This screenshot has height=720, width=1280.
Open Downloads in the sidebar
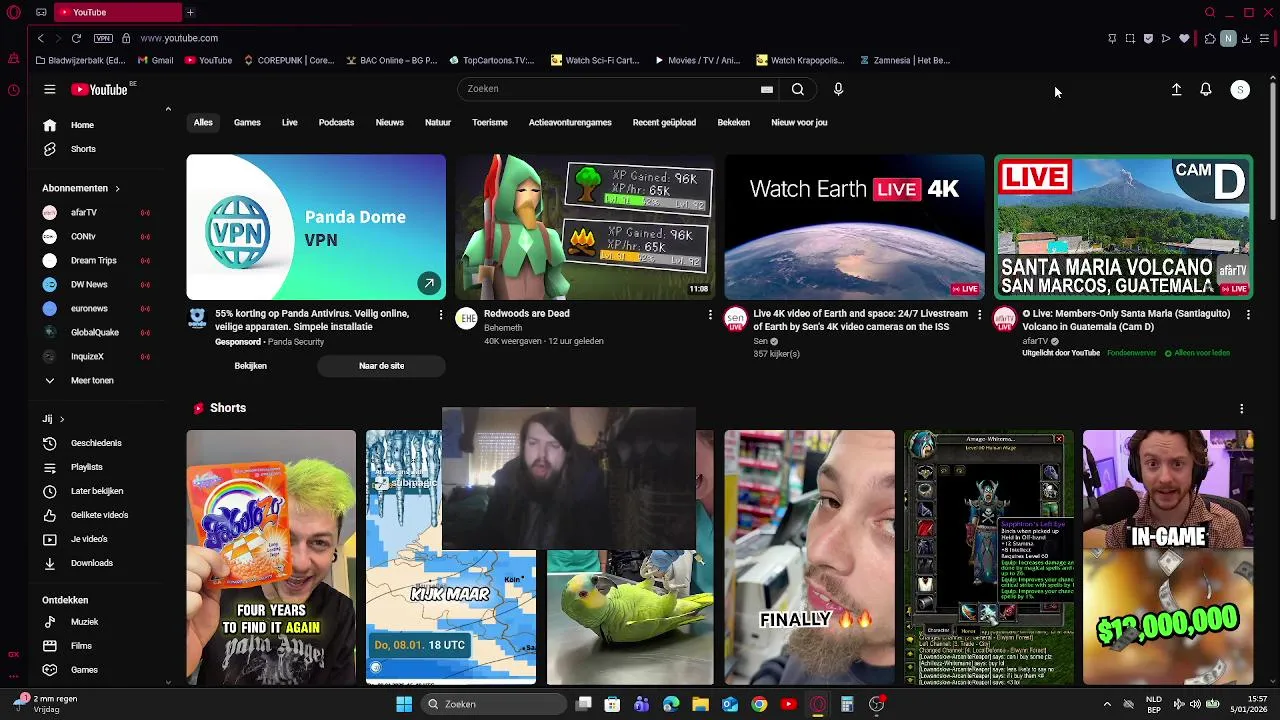(x=92, y=563)
